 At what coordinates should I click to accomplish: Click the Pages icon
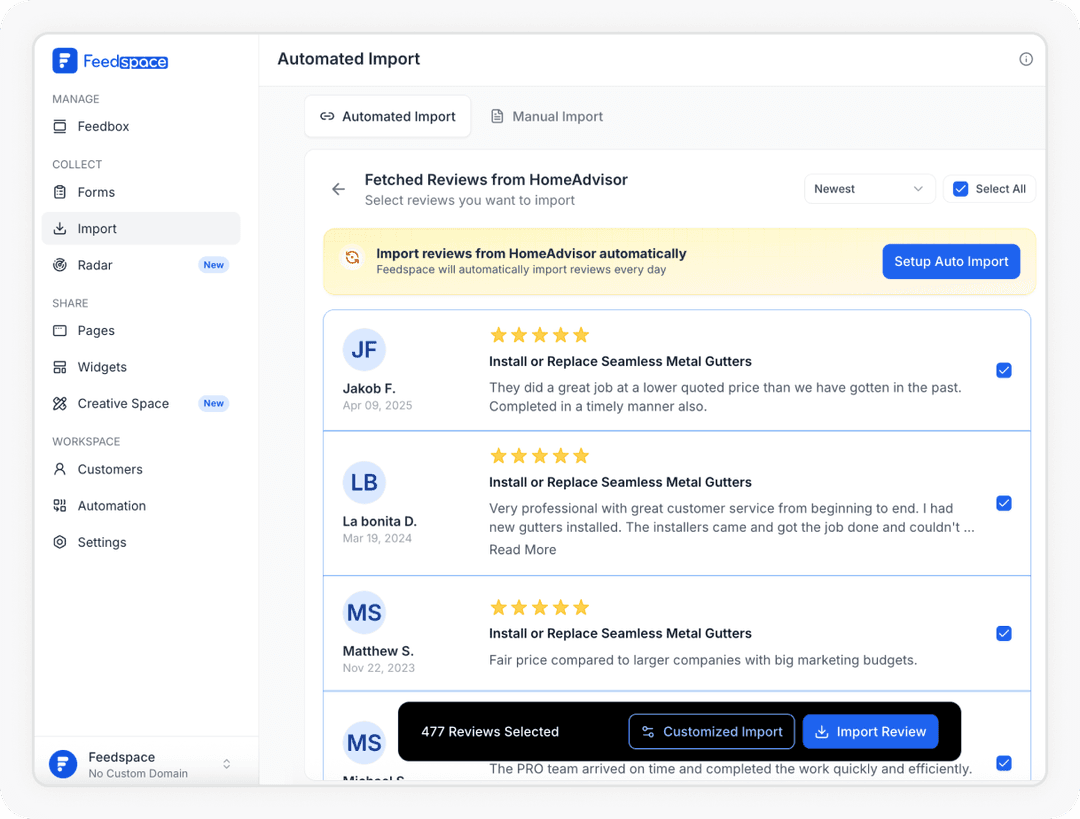tap(60, 331)
